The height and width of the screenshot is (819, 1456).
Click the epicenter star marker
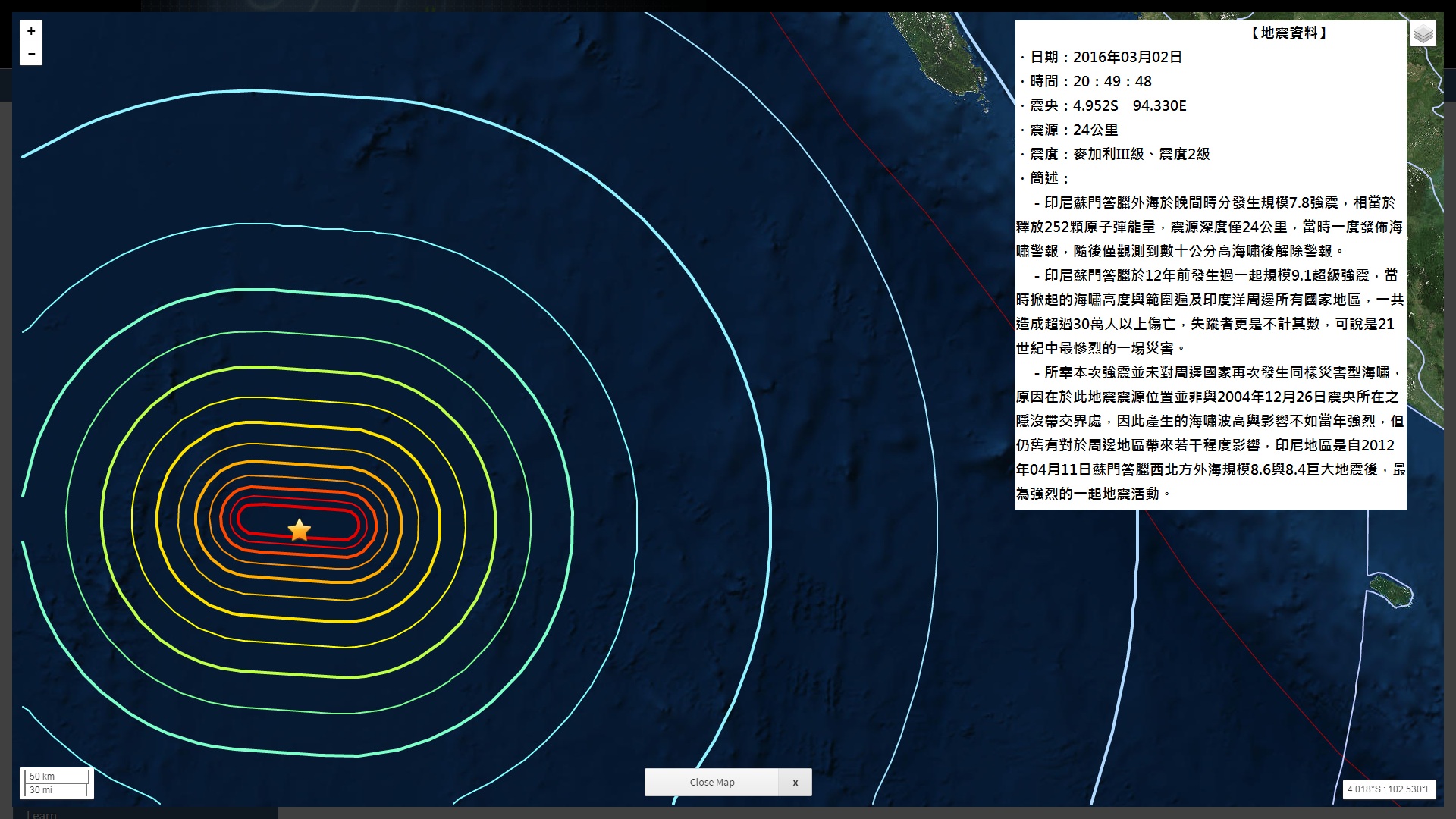[x=300, y=529]
